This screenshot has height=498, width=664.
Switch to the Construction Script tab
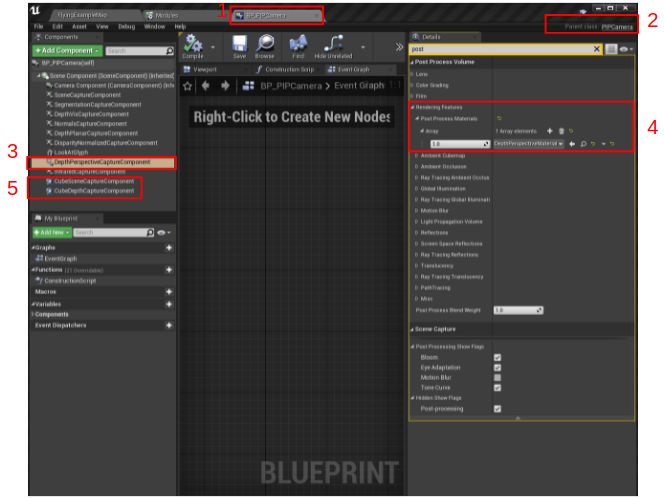pos(287,69)
